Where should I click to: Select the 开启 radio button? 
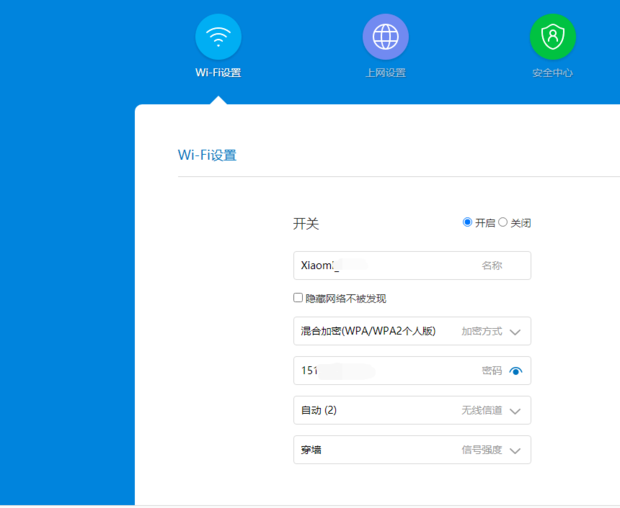[467, 222]
